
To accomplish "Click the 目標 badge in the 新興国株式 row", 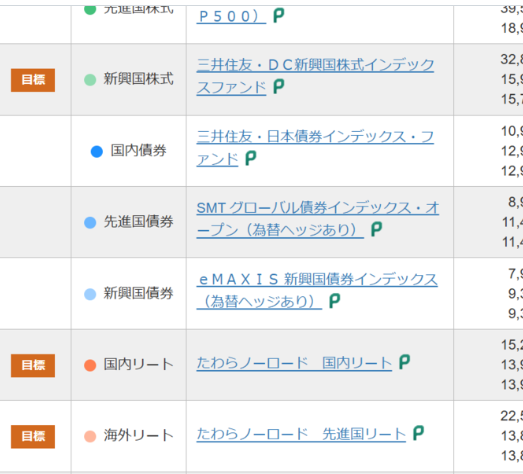I will (x=33, y=80).
